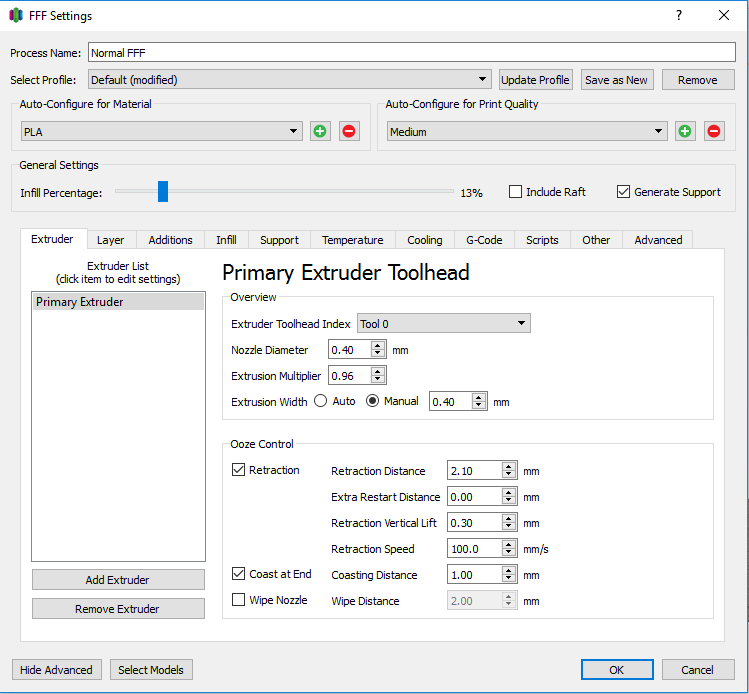The width and height of the screenshot is (749, 694).
Task: Enable the Include Raft checkbox
Action: 516,192
